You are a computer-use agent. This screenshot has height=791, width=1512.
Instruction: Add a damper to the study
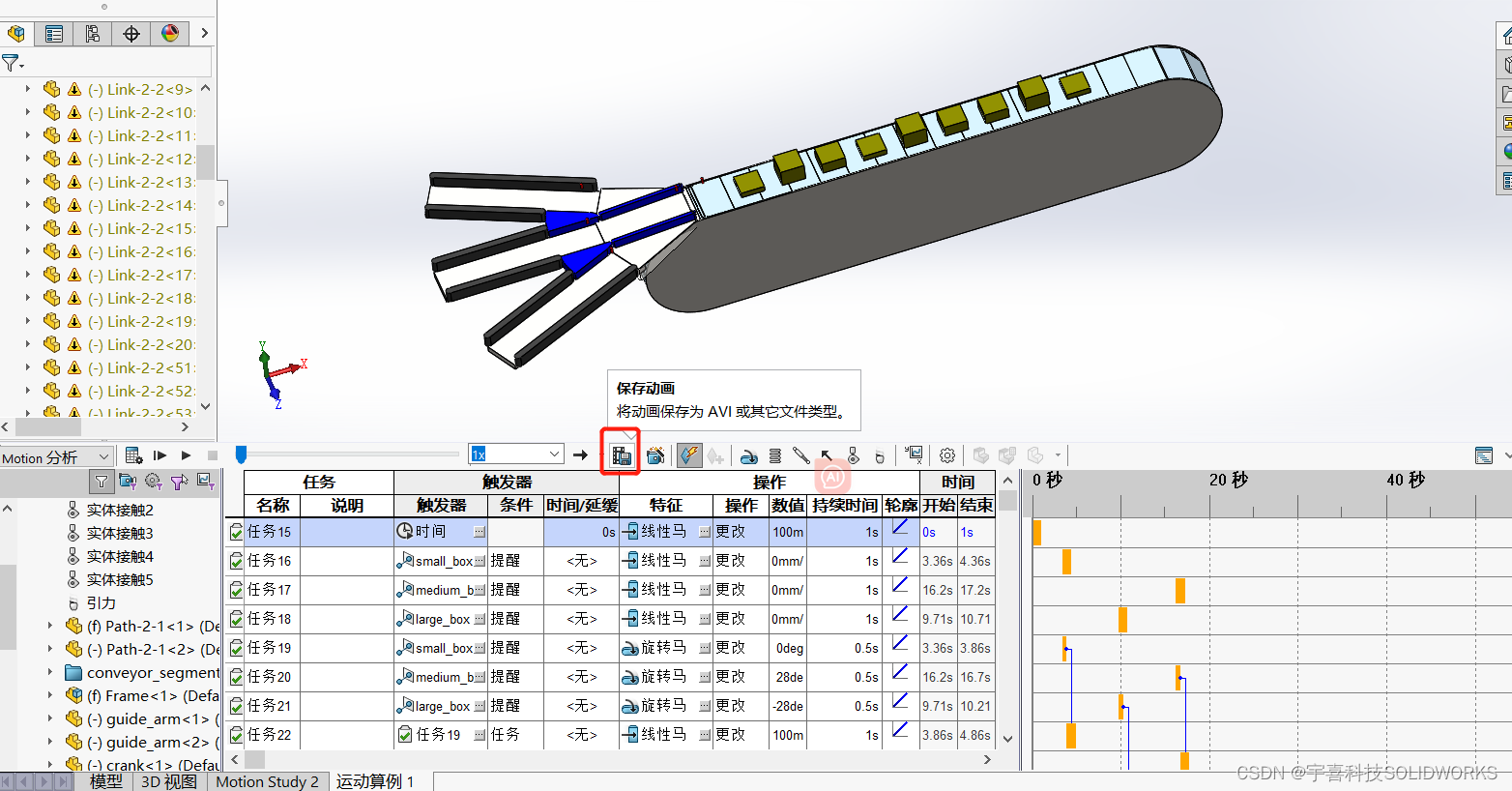pos(800,455)
